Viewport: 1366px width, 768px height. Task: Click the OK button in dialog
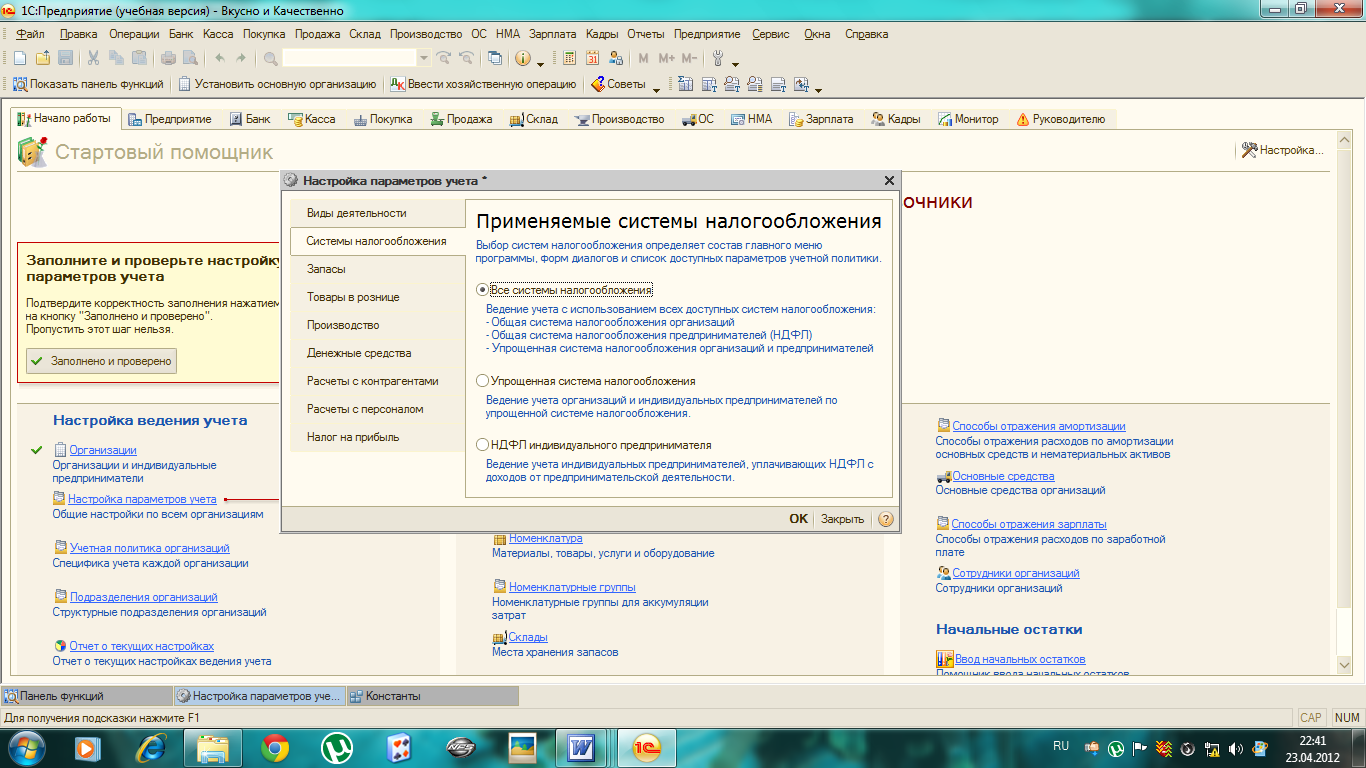coord(798,519)
